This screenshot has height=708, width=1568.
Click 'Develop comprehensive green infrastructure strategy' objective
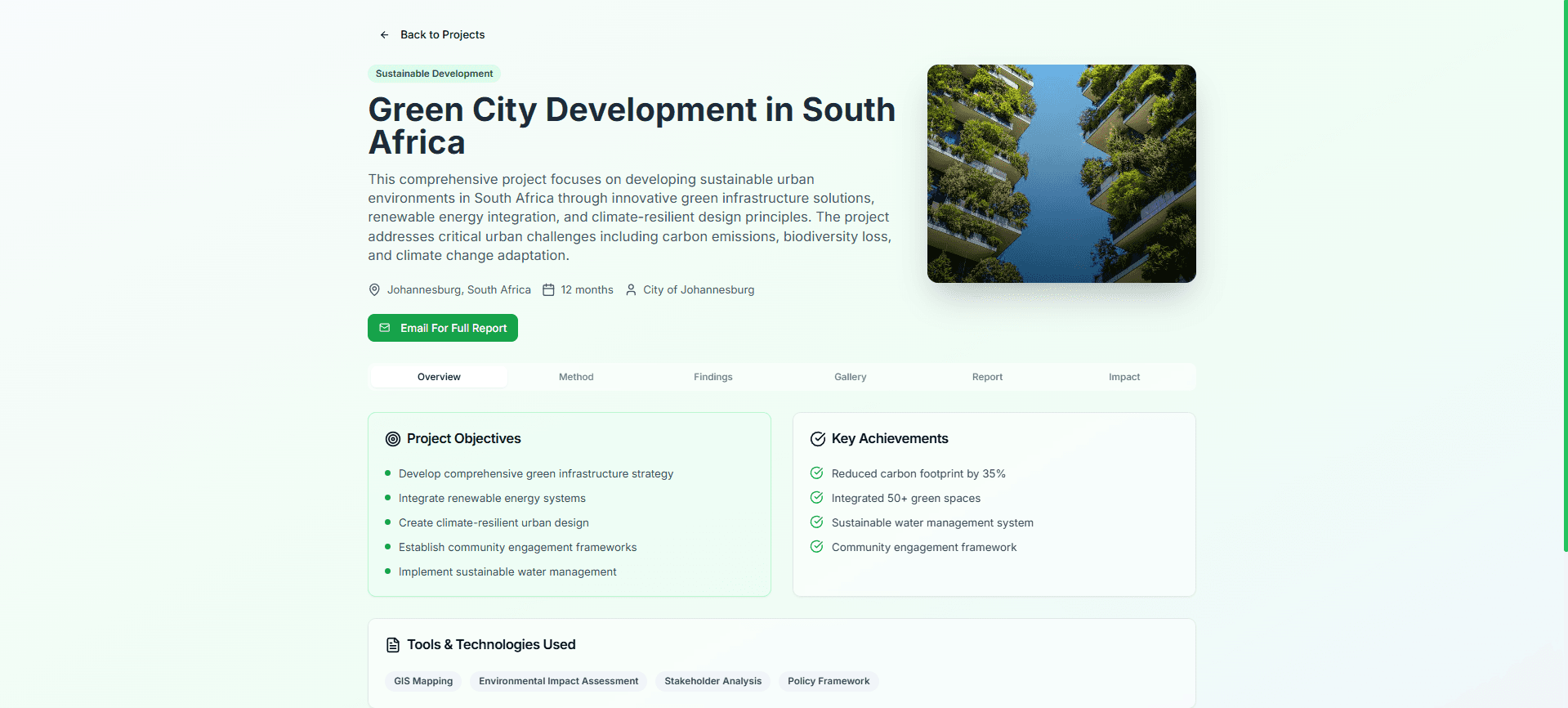(x=536, y=474)
